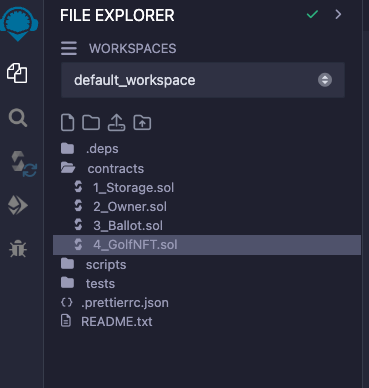The width and height of the screenshot is (369, 388).
Task: Click Solidity icon beside 1_Storage.sol
Action: [x=78, y=187]
